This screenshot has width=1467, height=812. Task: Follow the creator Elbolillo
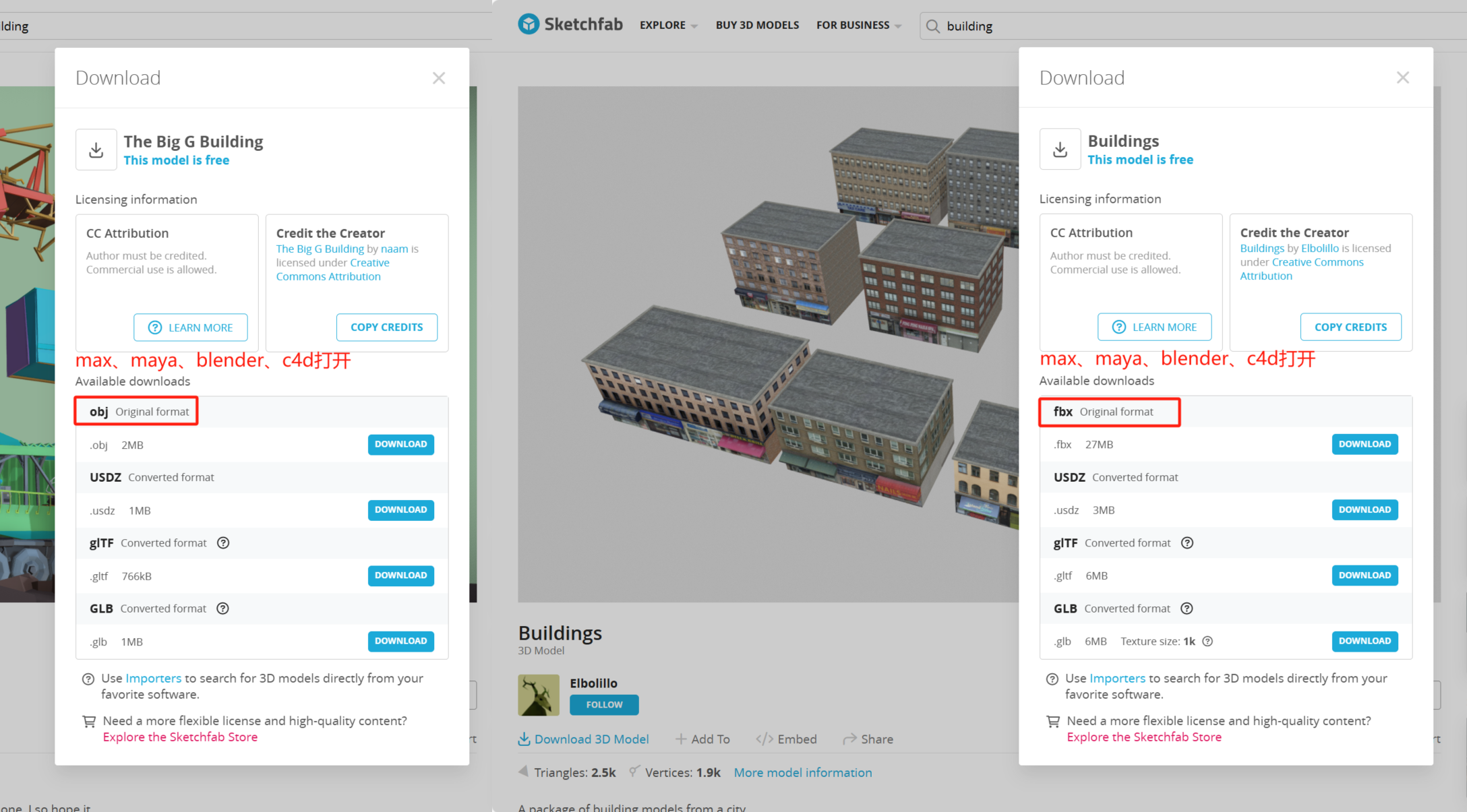pyautogui.click(x=603, y=705)
